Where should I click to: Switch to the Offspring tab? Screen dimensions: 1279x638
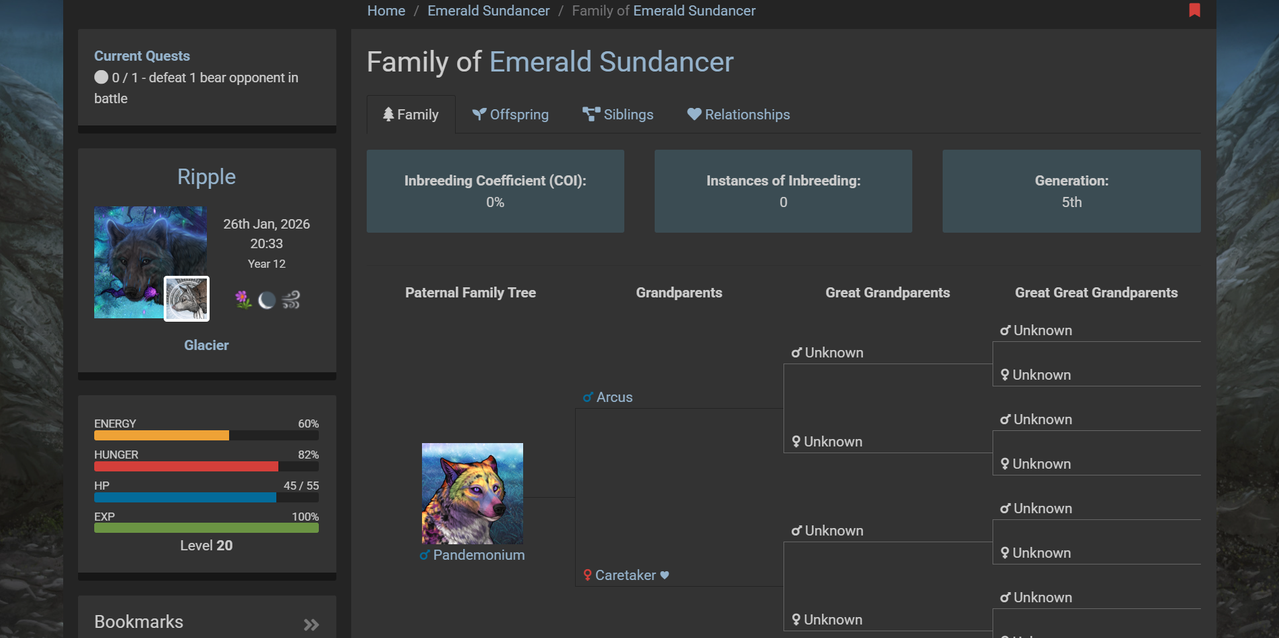511,114
